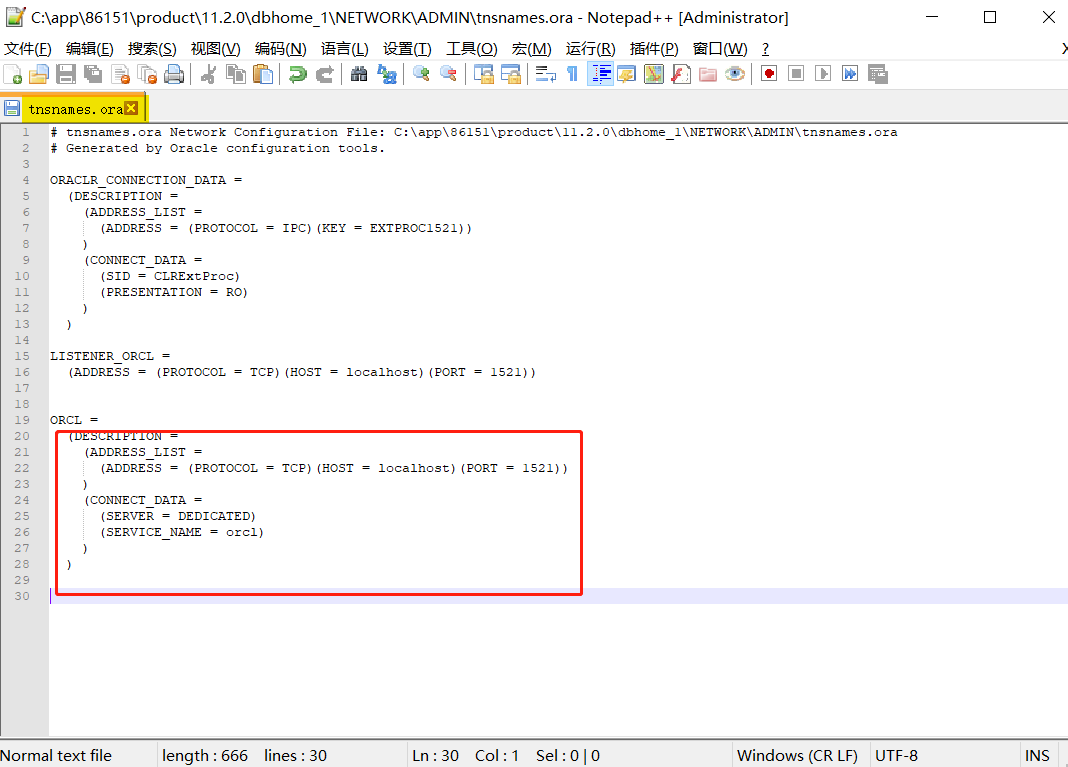Open Find with the binoculars icon
This screenshot has height=767, width=1068.
tap(359, 74)
